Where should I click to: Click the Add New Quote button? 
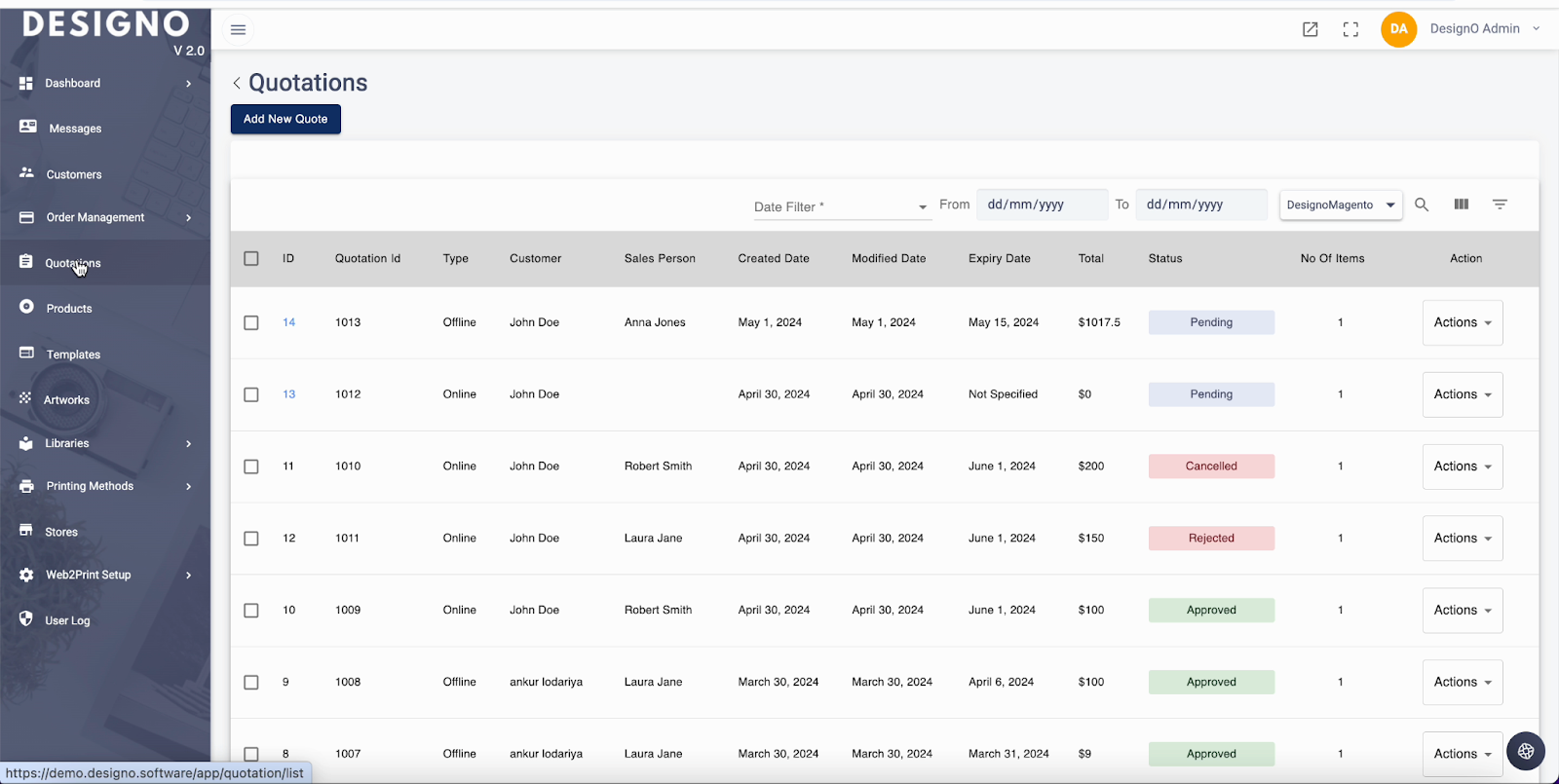pyautogui.click(x=285, y=119)
